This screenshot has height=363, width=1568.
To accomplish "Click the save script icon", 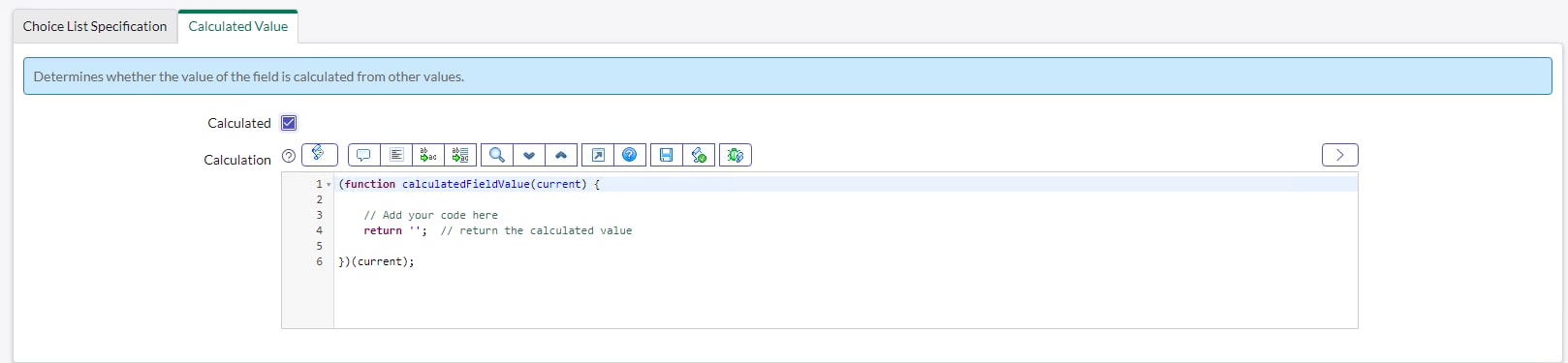I will [667, 155].
